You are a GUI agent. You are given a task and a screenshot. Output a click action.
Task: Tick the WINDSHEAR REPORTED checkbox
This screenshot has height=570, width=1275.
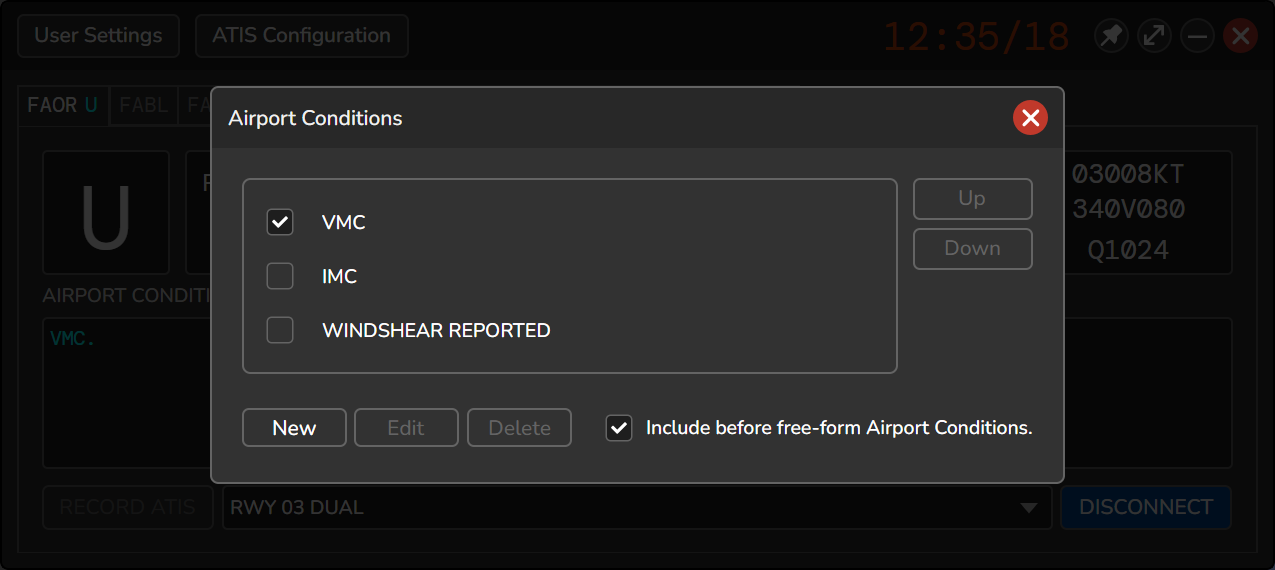[x=280, y=330]
